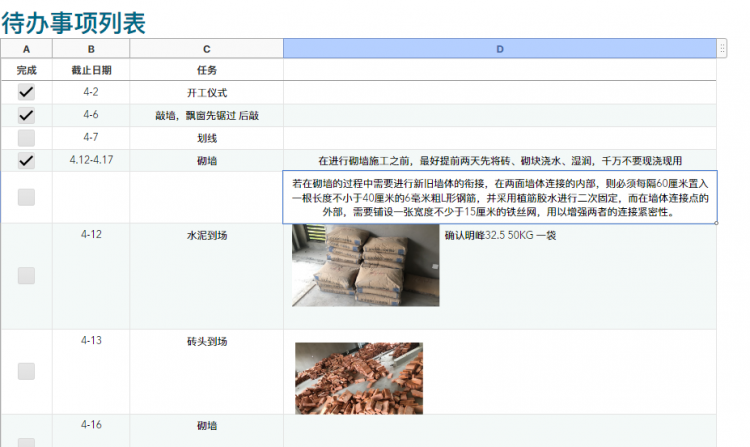Viewport: 750px width, 447px height.
Task: Click the selected cell text 若在砌墙的过程中
Action: click(500, 197)
